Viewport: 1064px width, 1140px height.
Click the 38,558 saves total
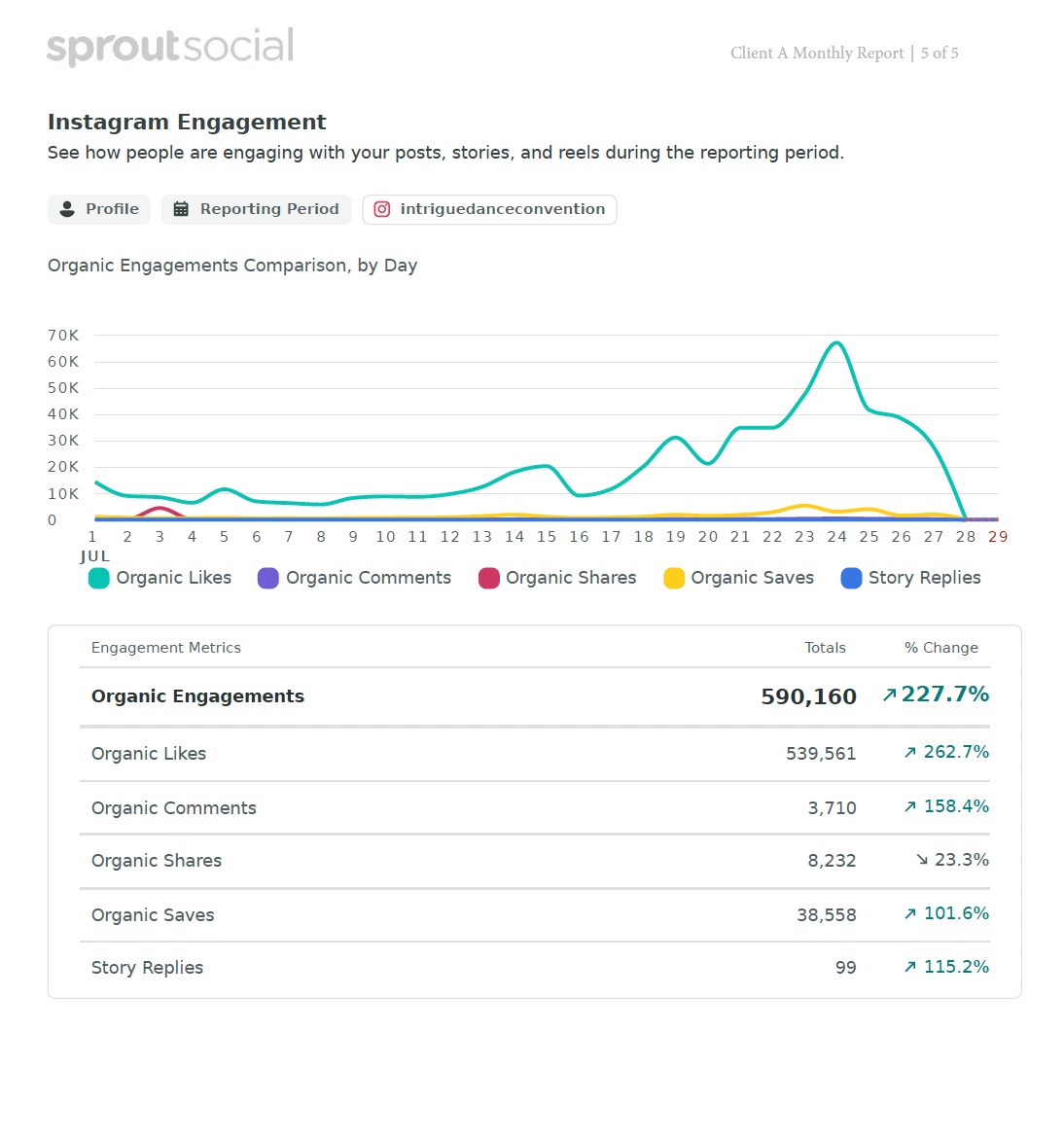pos(827,915)
